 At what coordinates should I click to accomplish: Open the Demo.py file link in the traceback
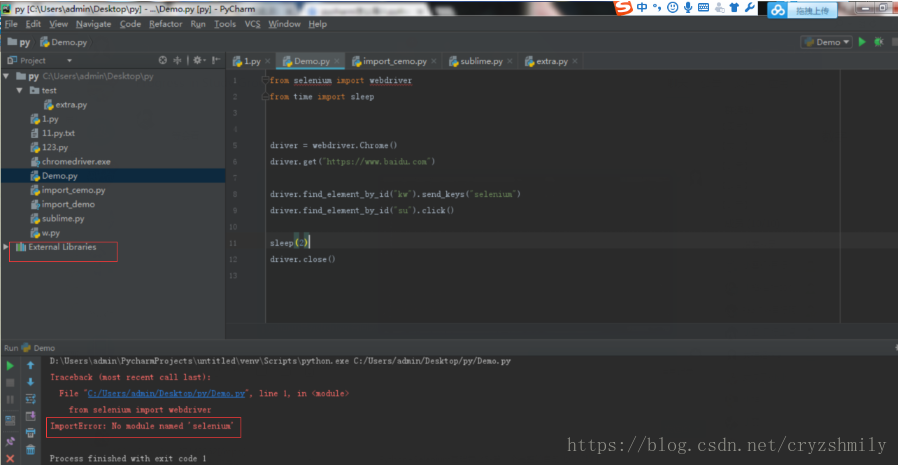[166, 393]
